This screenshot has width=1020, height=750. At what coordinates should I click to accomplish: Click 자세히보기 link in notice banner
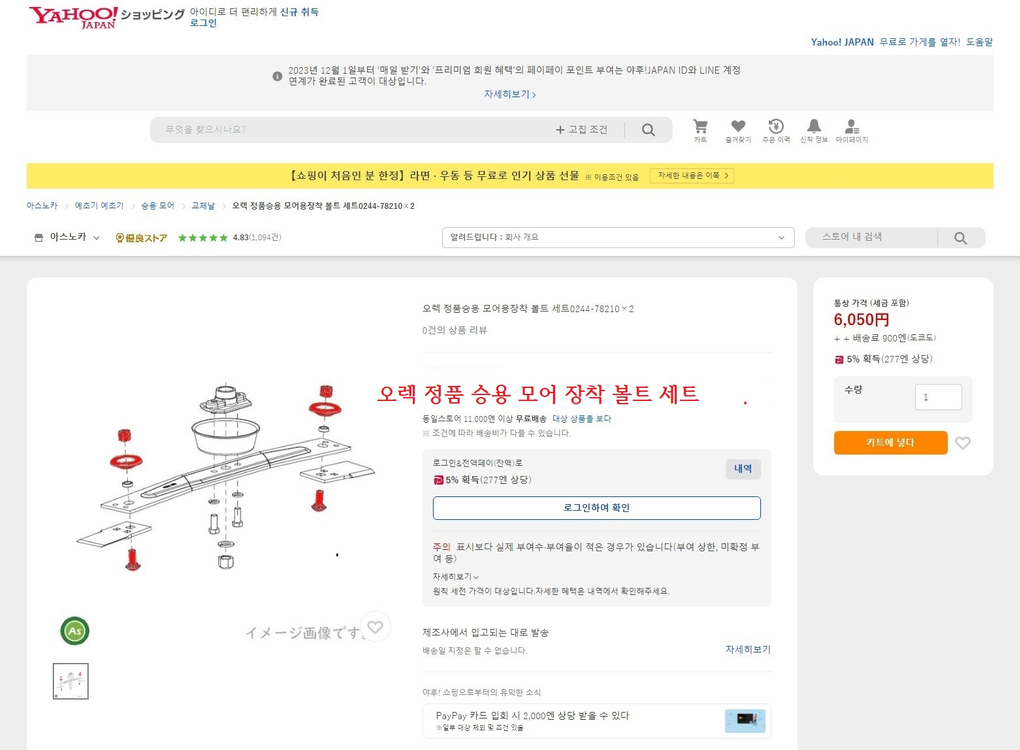(x=509, y=94)
